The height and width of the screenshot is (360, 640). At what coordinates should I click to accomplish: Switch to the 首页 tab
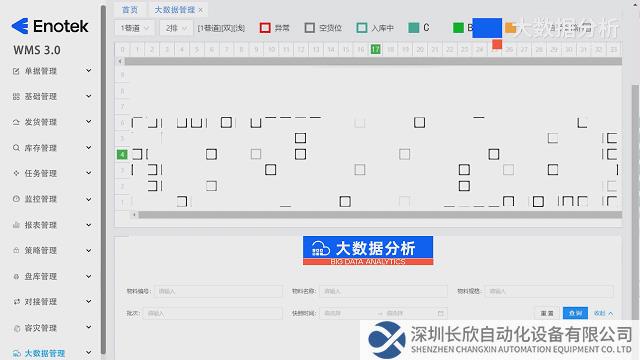coord(130,10)
